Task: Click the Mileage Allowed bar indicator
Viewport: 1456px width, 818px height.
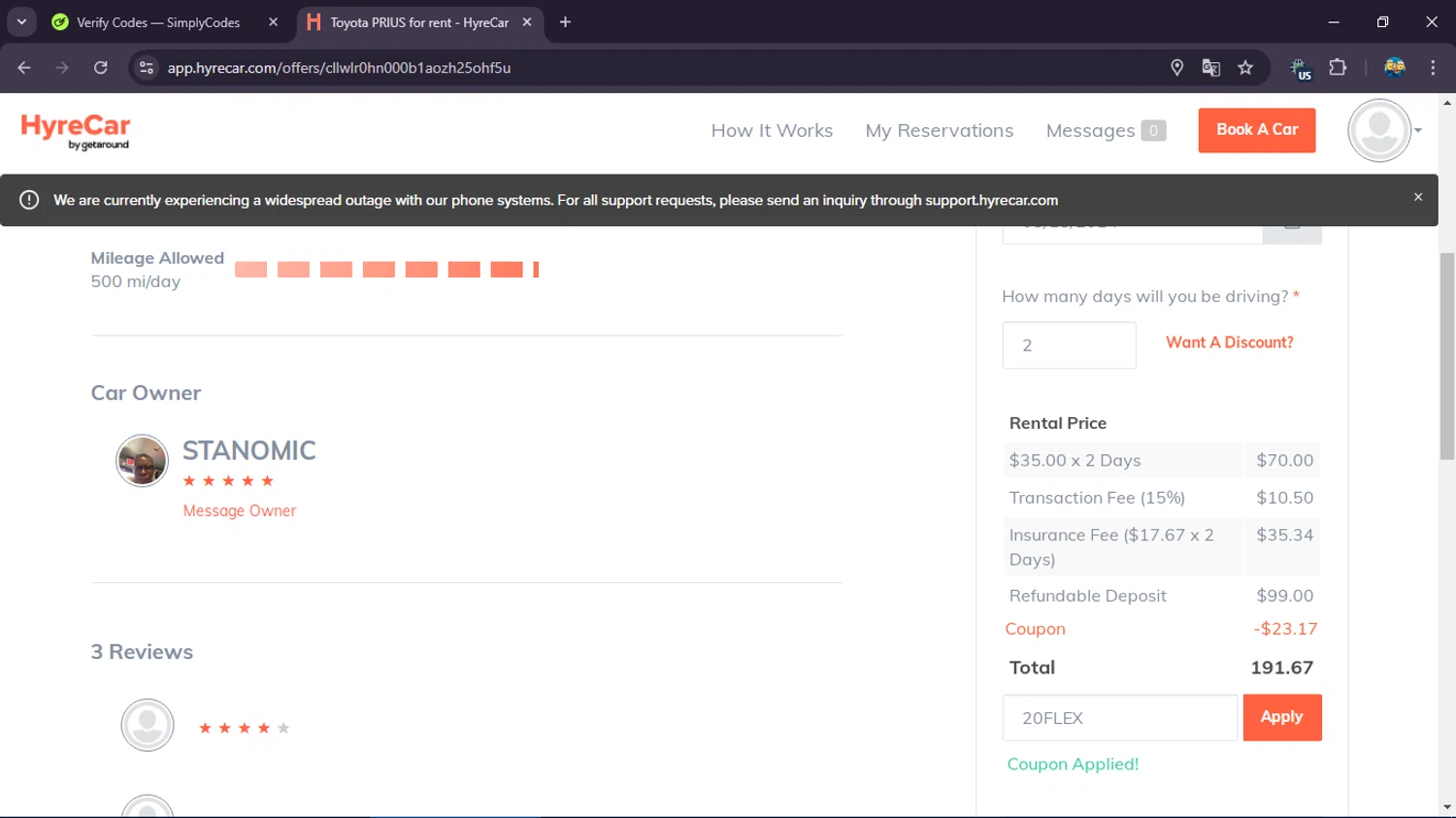Action: coord(386,269)
